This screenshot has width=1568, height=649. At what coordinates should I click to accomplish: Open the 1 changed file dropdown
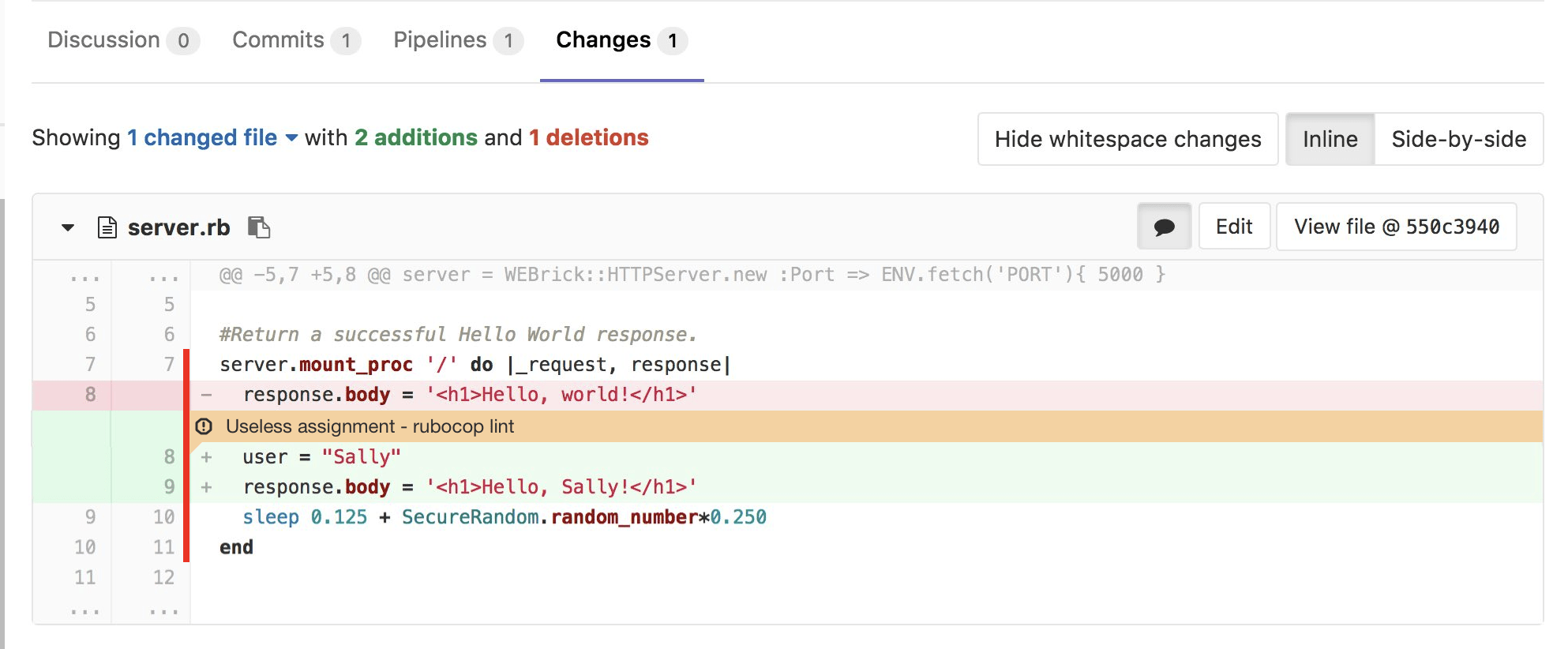tap(212, 137)
